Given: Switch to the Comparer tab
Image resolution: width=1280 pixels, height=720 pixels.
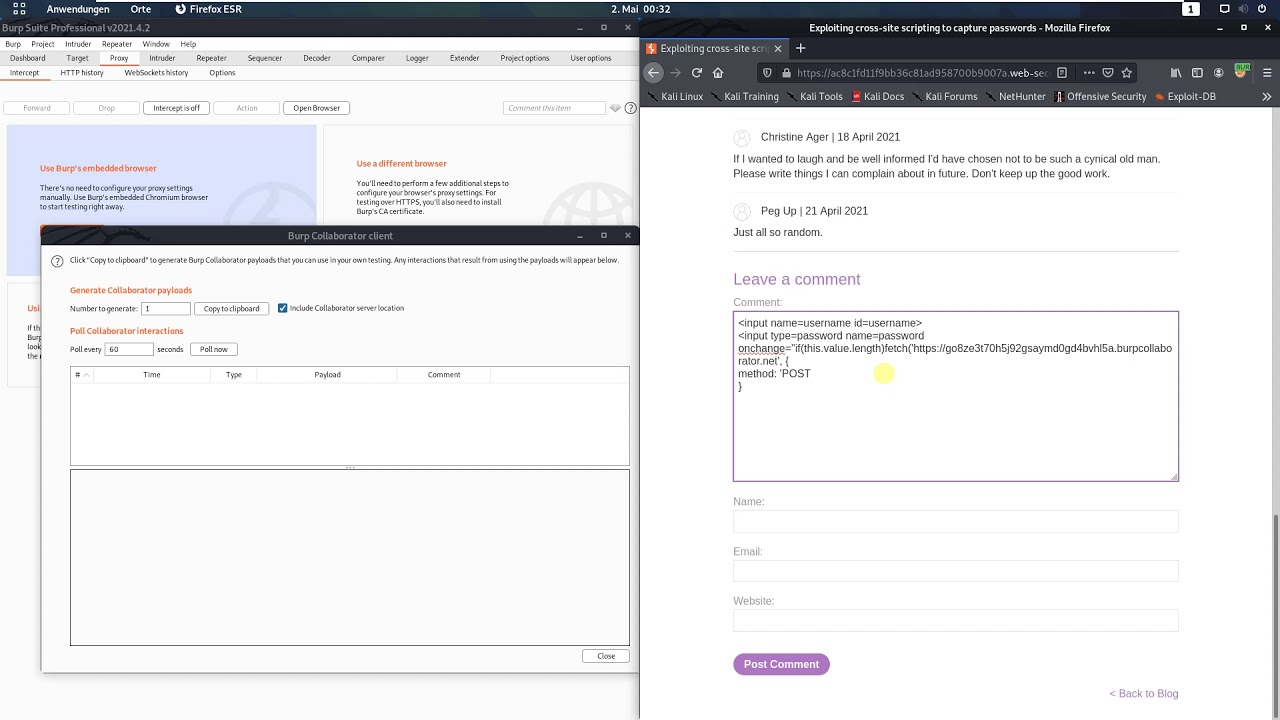Looking at the screenshot, I should (x=368, y=58).
